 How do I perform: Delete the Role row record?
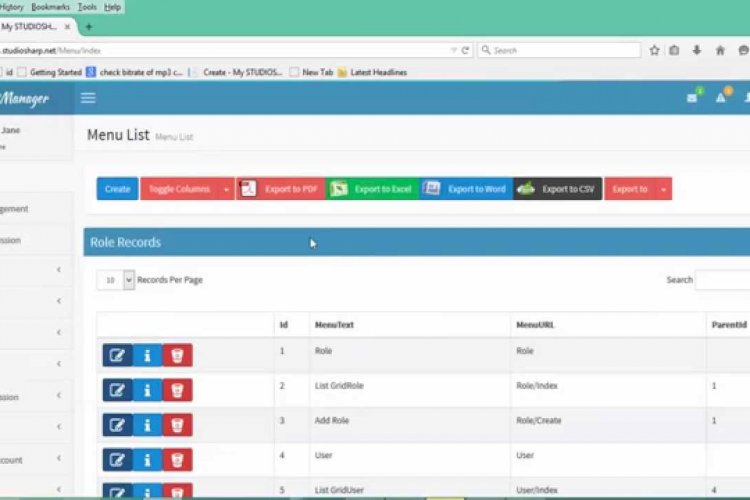tap(177, 356)
